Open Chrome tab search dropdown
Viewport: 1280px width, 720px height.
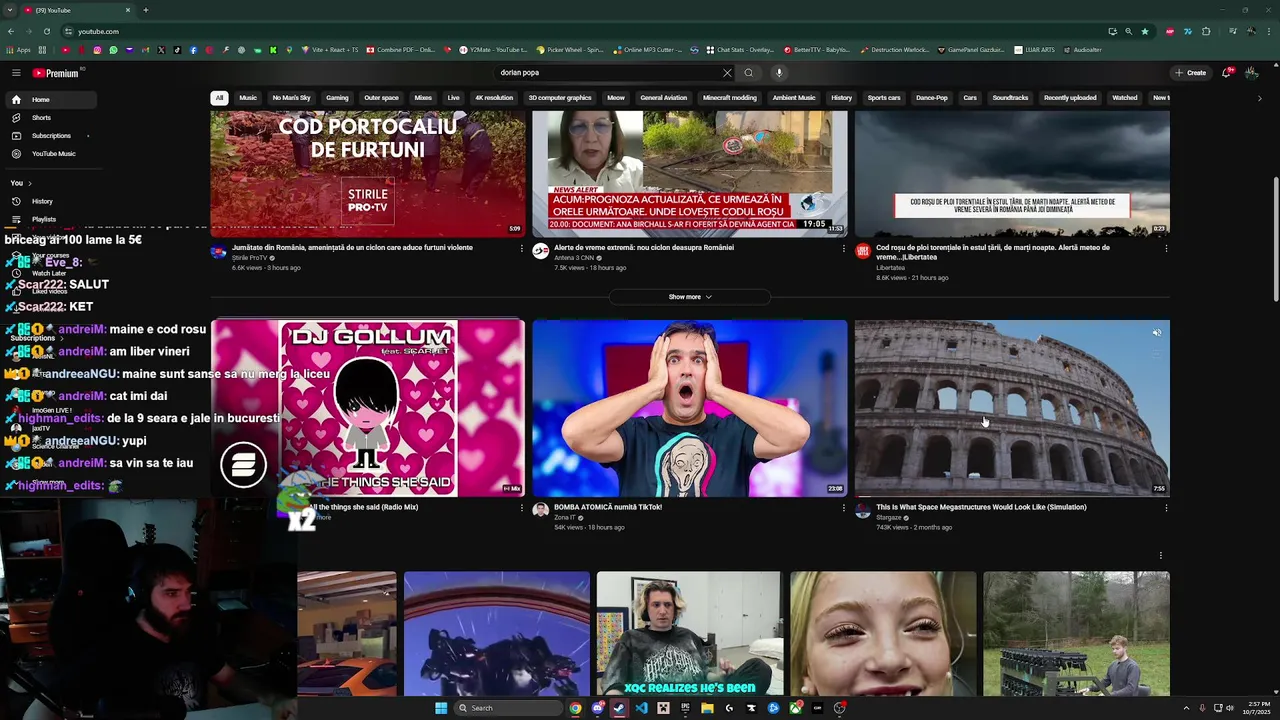click(x=11, y=10)
